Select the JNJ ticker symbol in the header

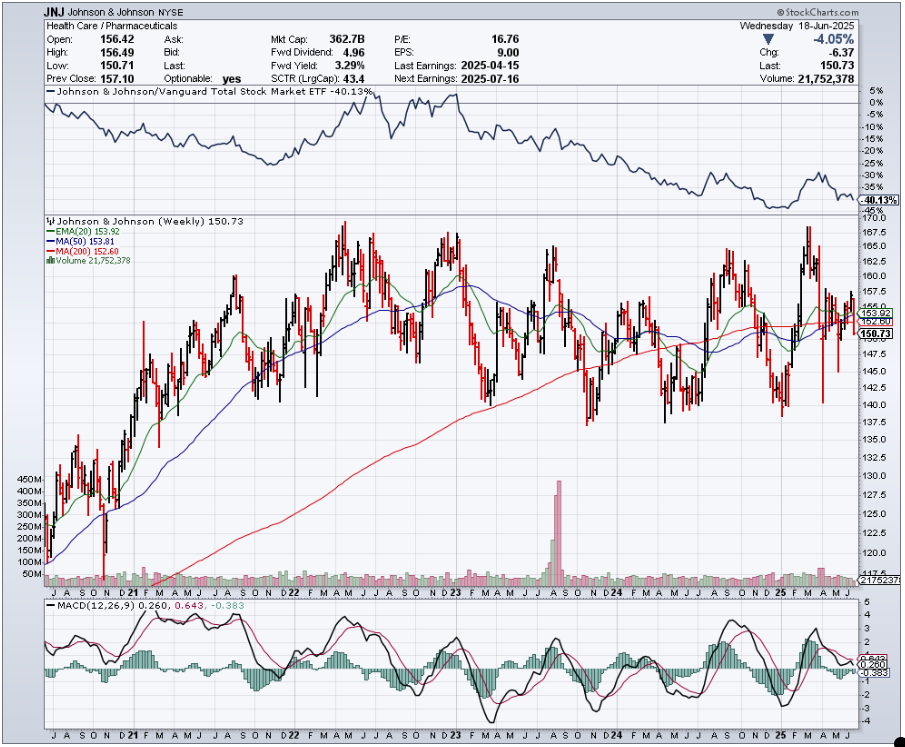point(54,12)
